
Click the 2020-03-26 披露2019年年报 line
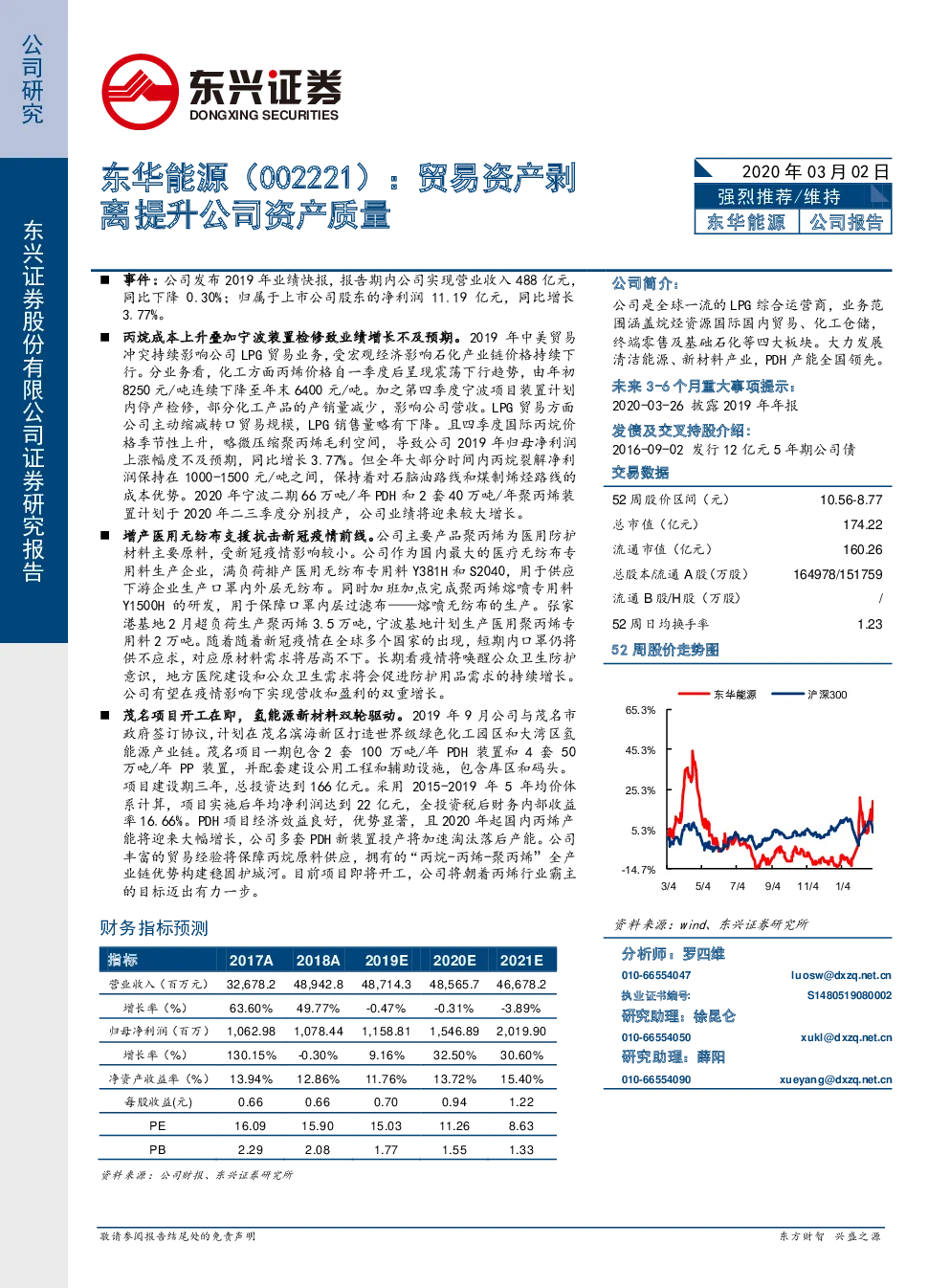pyautogui.click(x=705, y=406)
